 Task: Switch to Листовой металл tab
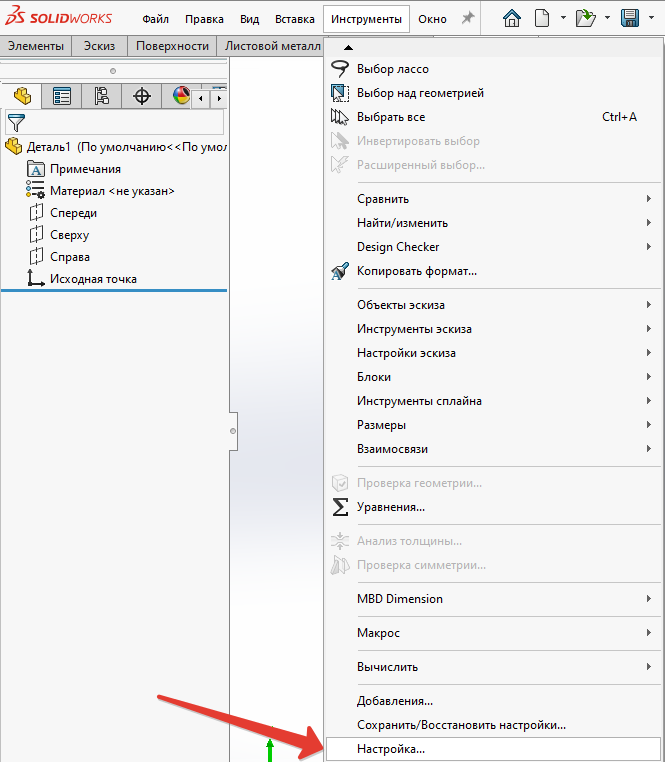coord(271,46)
